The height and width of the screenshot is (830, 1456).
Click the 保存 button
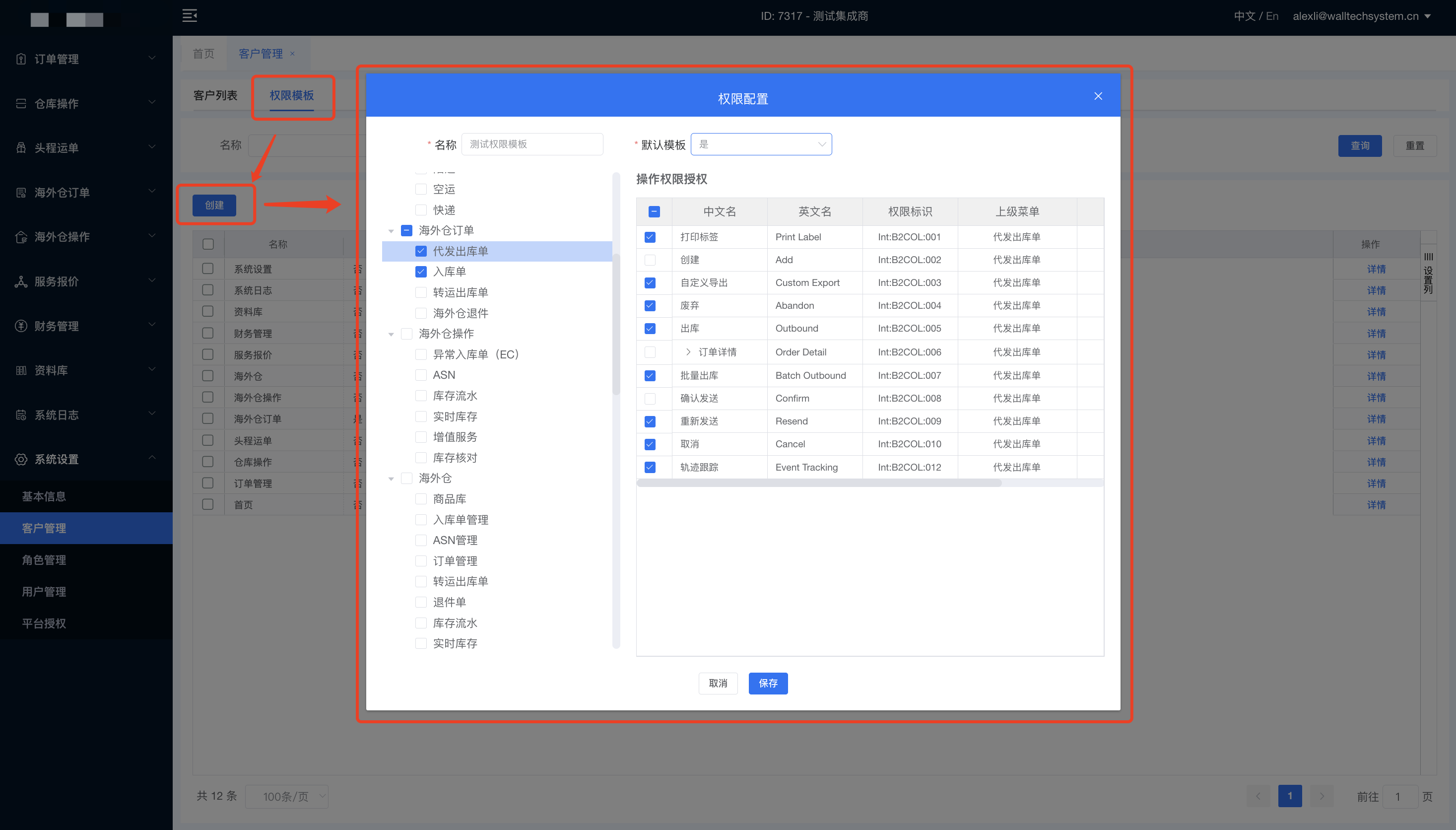coord(768,683)
